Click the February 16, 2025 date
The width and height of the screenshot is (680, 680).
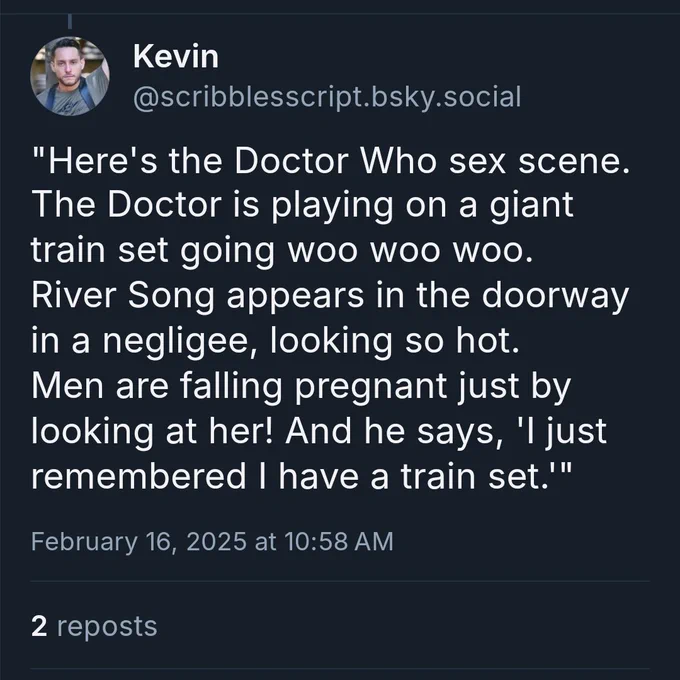(139, 542)
